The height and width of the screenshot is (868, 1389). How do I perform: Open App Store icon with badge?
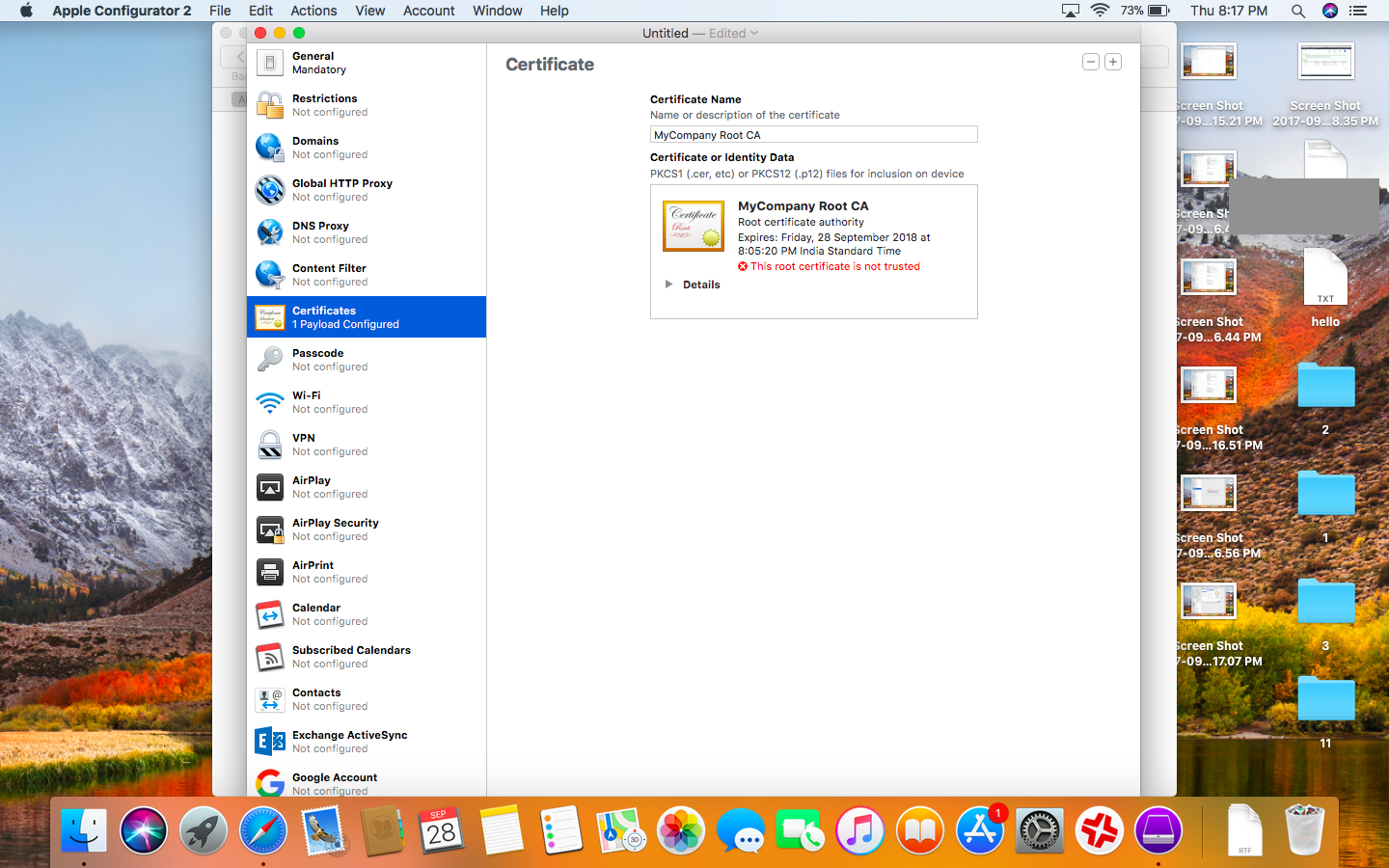point(980,830)
